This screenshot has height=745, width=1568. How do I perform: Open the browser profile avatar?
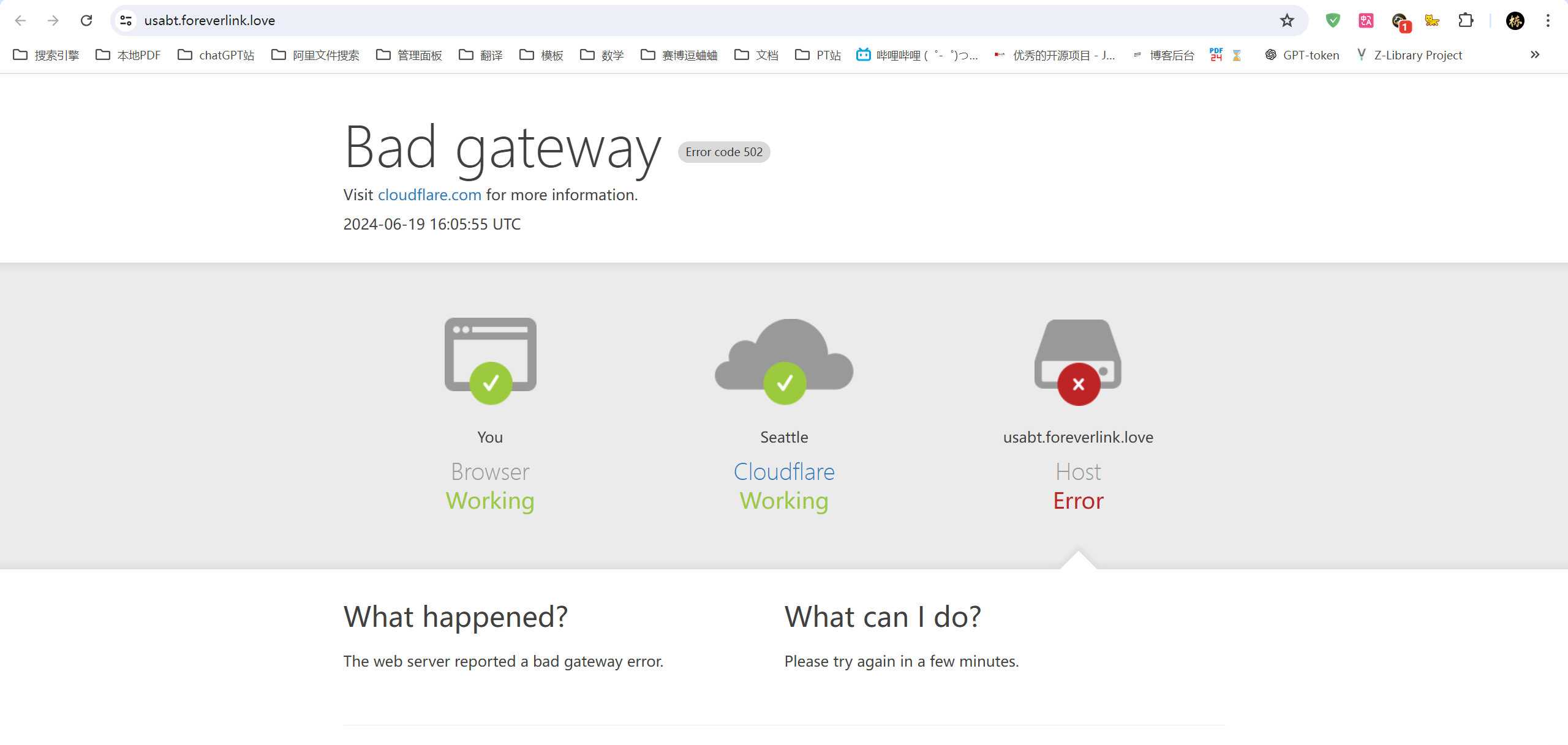point(1515,21)
